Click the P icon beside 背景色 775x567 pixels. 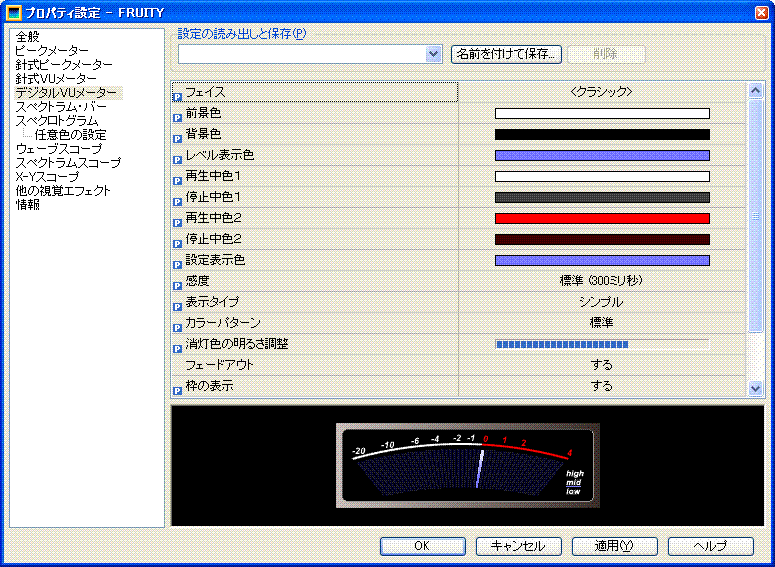(178, 139)
